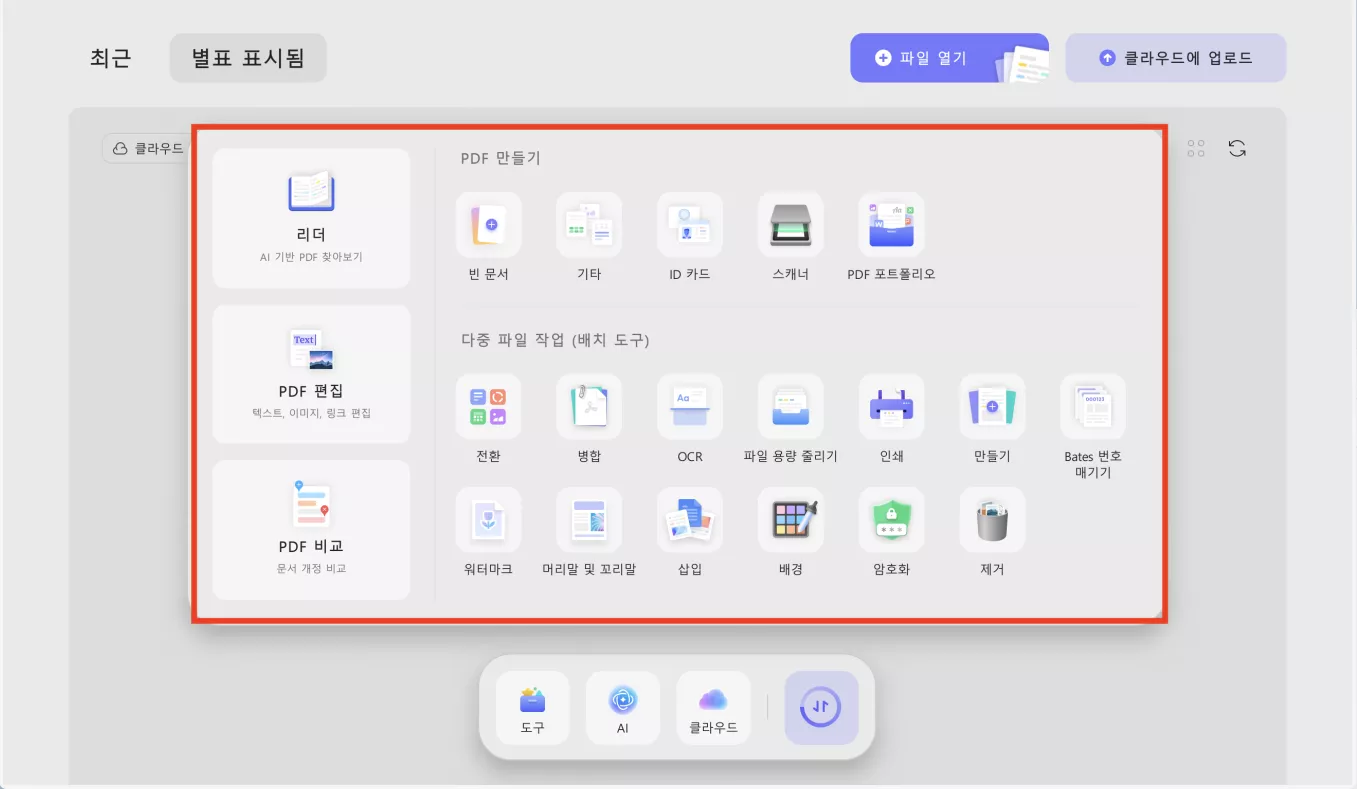Viewport: 1357px width, 789px height.
Task: Select the AI icon in the bottom dock
Action: 622,707
